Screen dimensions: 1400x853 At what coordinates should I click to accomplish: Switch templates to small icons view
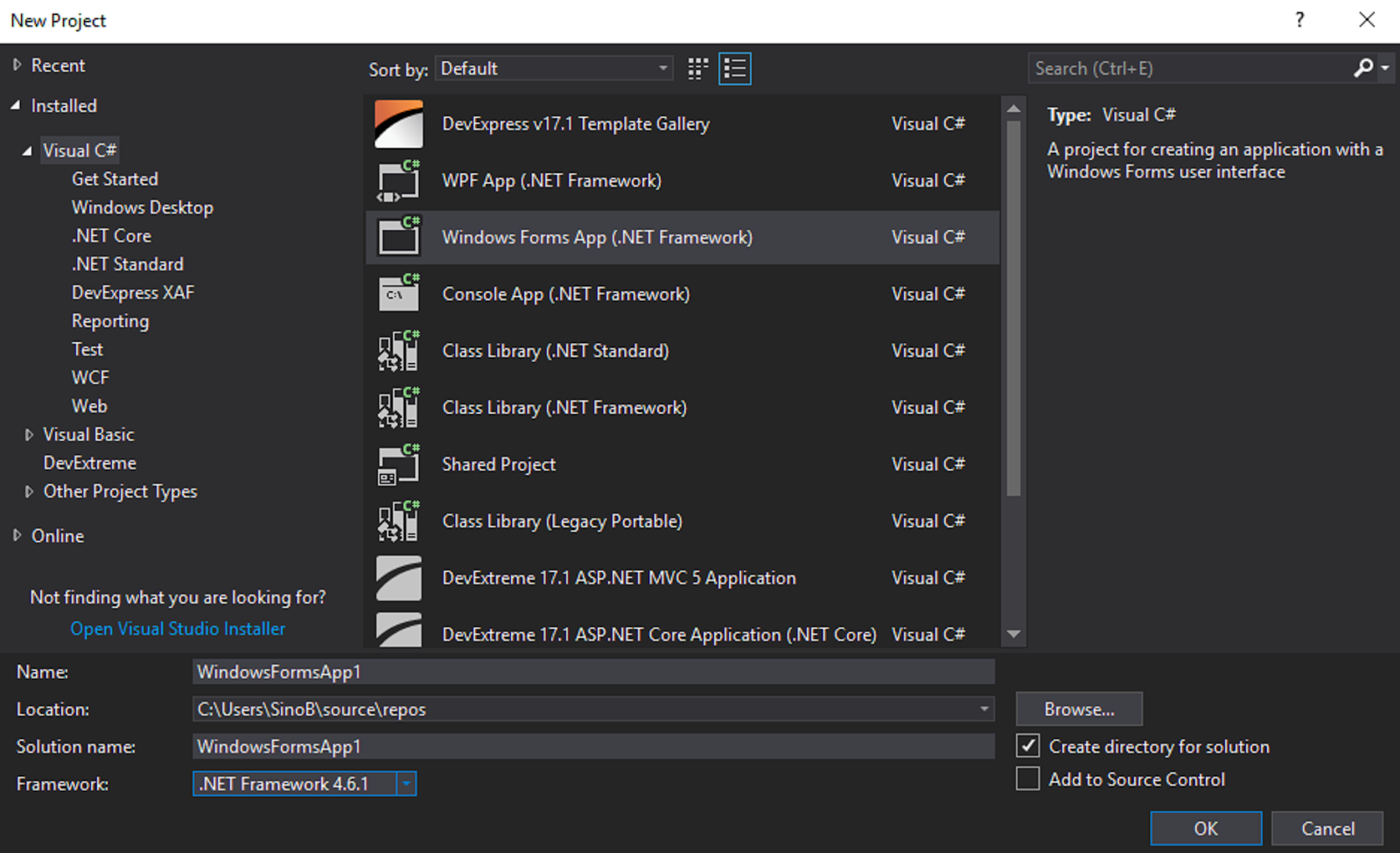tap(697, 68)
